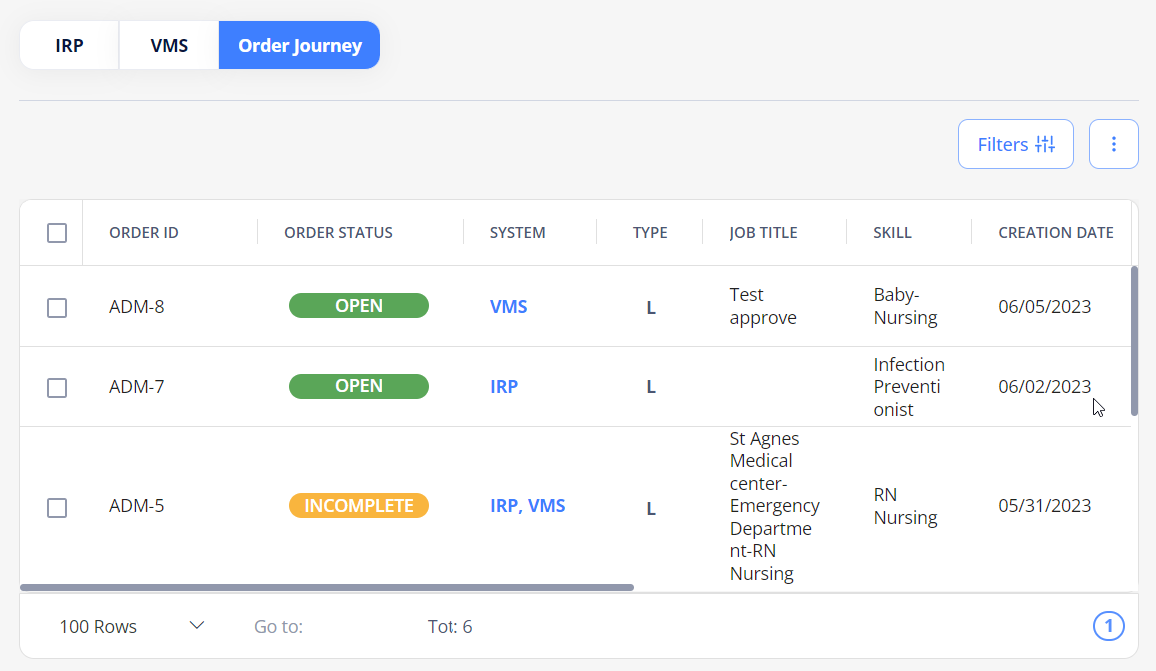Viewport: 1156px width, 671px height.
Task: Click the 06/05/2023 creation date
Action: click(x=1045, y=307)
